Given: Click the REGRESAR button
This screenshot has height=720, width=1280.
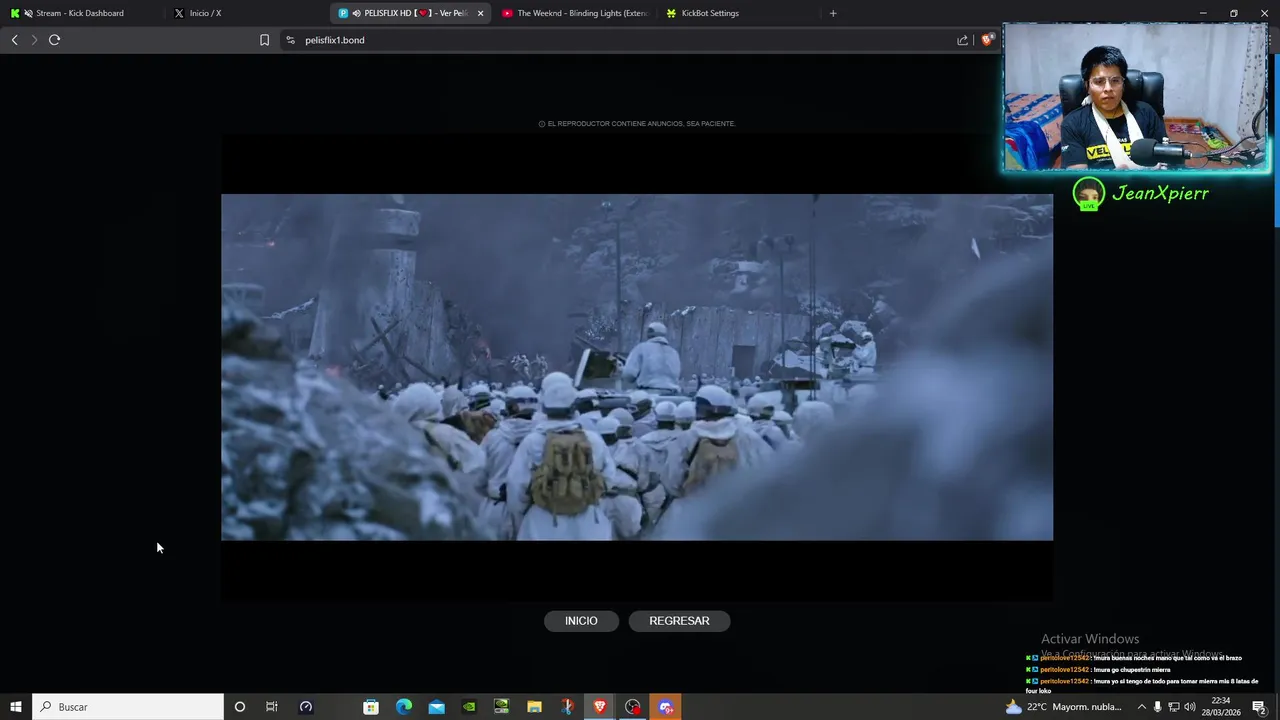Looking at the screenshot, I should [x=679, y=621].
